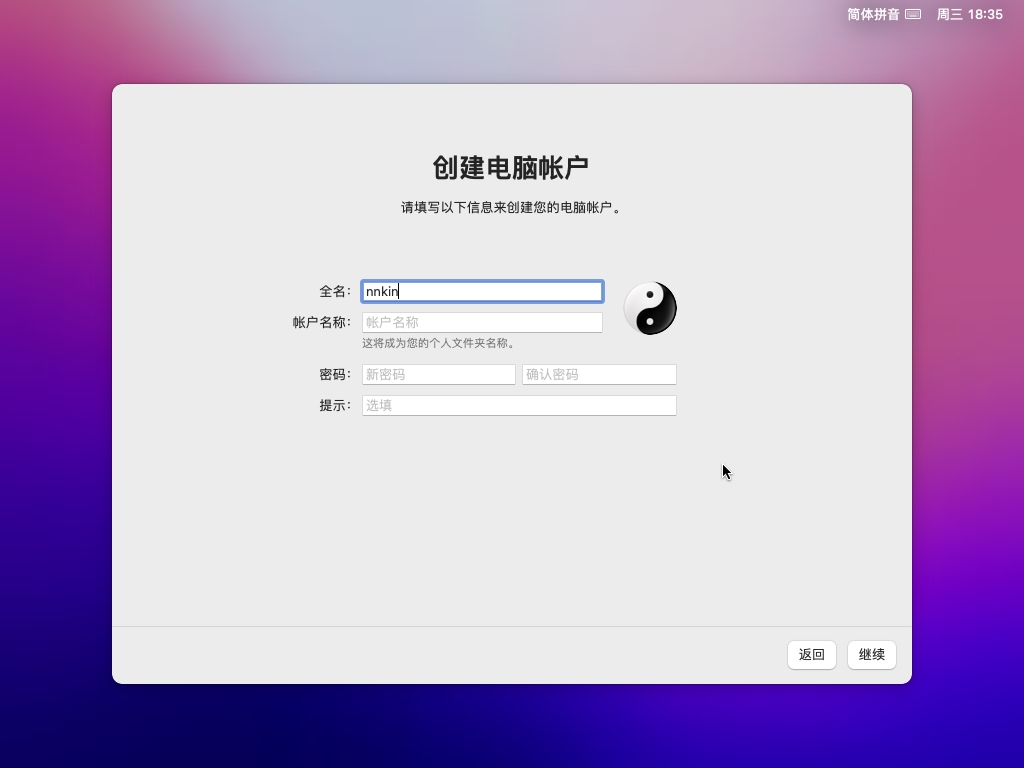Focus the 提示 field marked 选填
1024x768 pixels.
[519, 405]
